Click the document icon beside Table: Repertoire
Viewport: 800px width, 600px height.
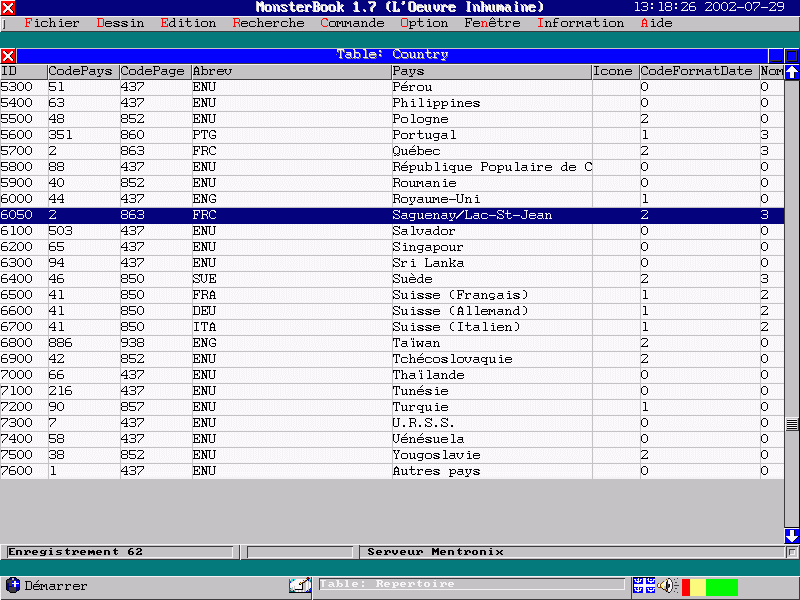[300, 585]
